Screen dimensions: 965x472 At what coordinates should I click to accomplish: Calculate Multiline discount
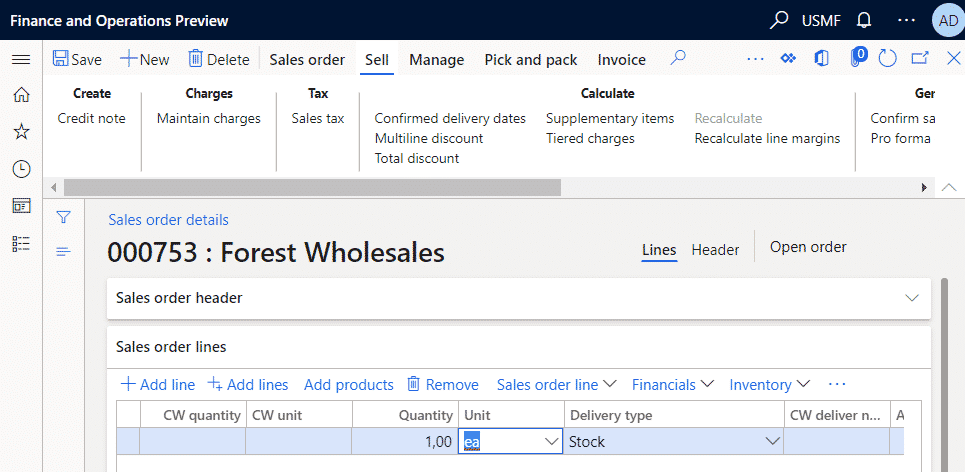pyautogui.click(x=429, y=138)
